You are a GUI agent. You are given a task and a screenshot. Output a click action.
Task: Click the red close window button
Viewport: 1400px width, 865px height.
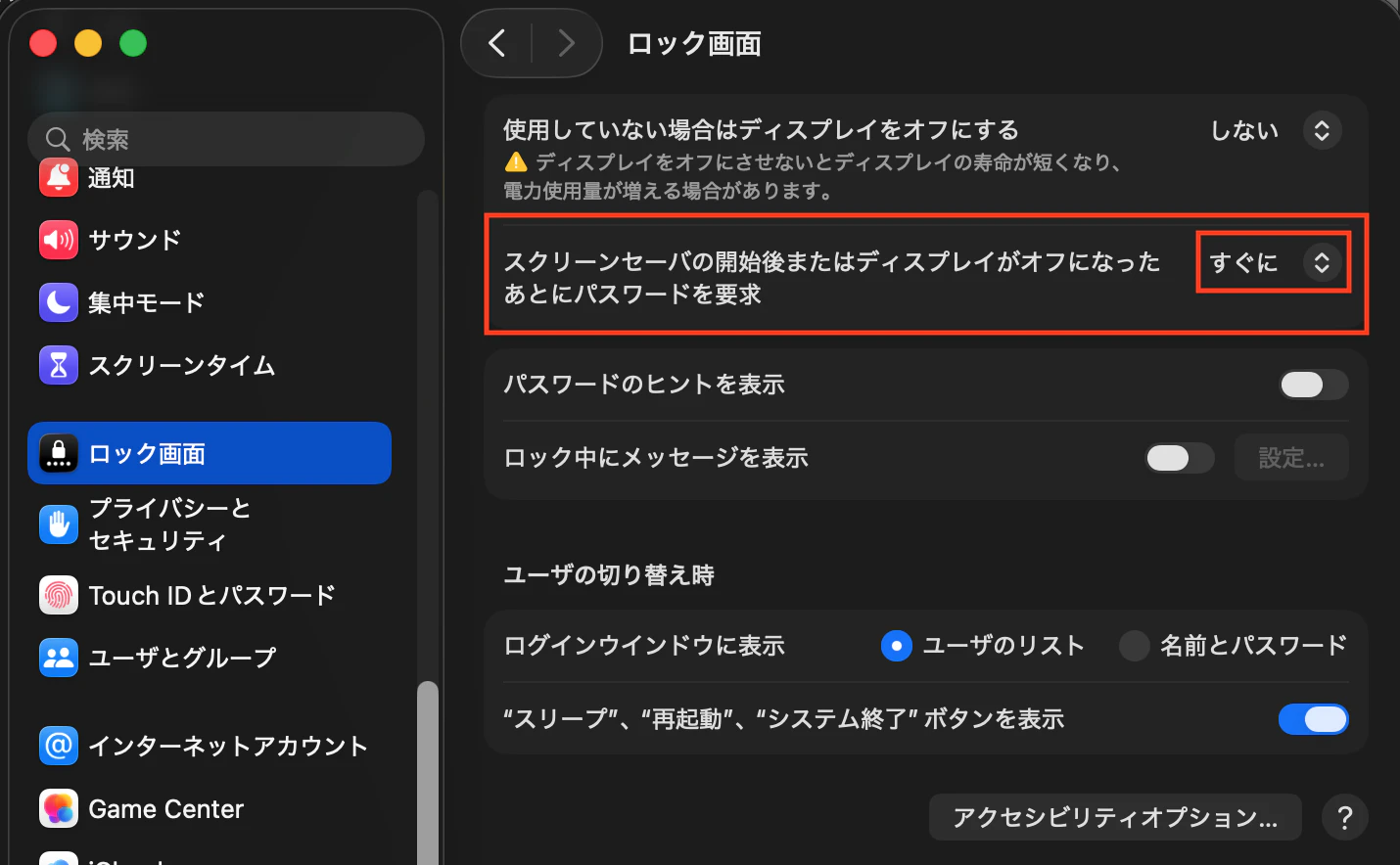click(x=43, y=43)
